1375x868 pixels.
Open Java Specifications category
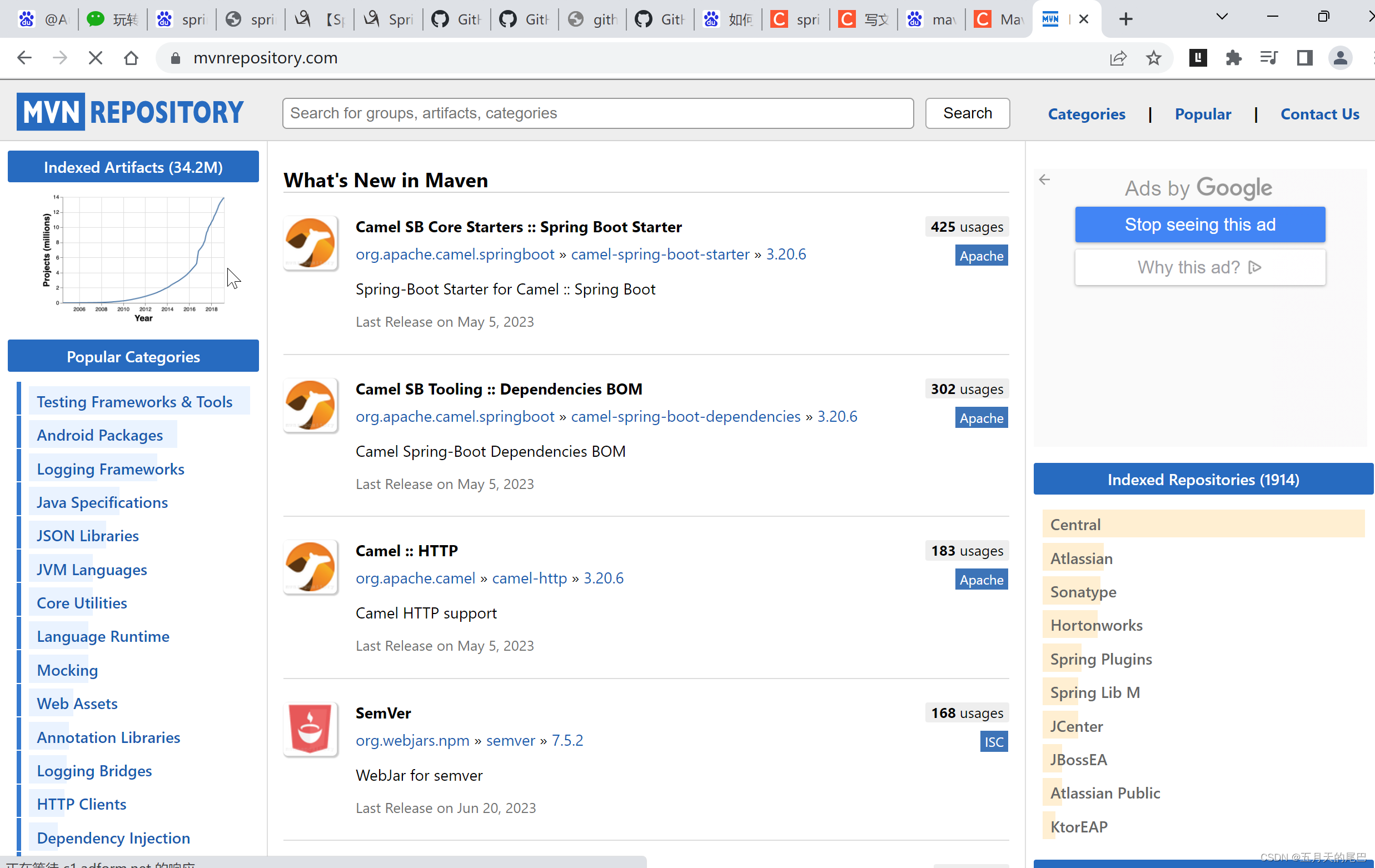pos(102,502)
